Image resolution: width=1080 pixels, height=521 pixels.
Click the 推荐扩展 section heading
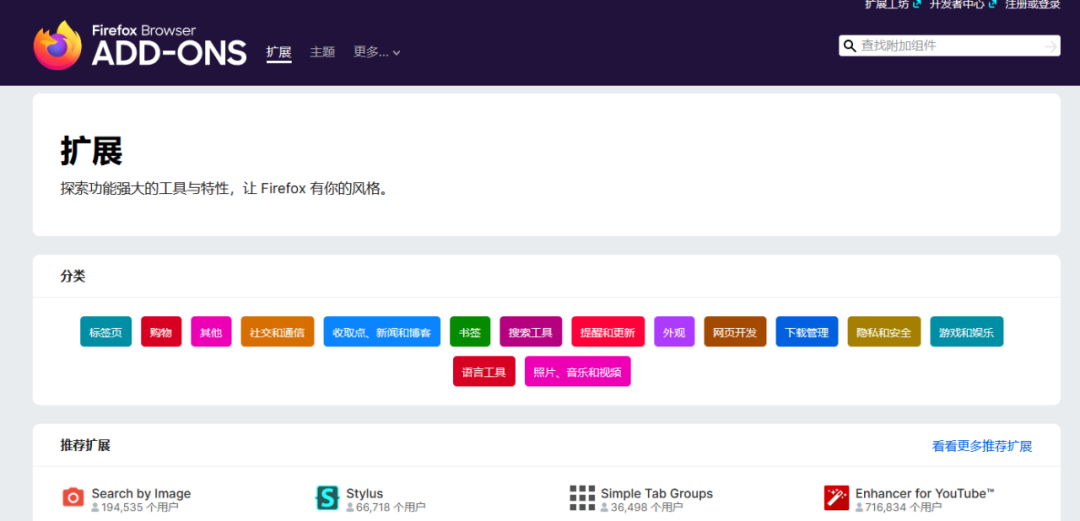[x=85, y=445]
